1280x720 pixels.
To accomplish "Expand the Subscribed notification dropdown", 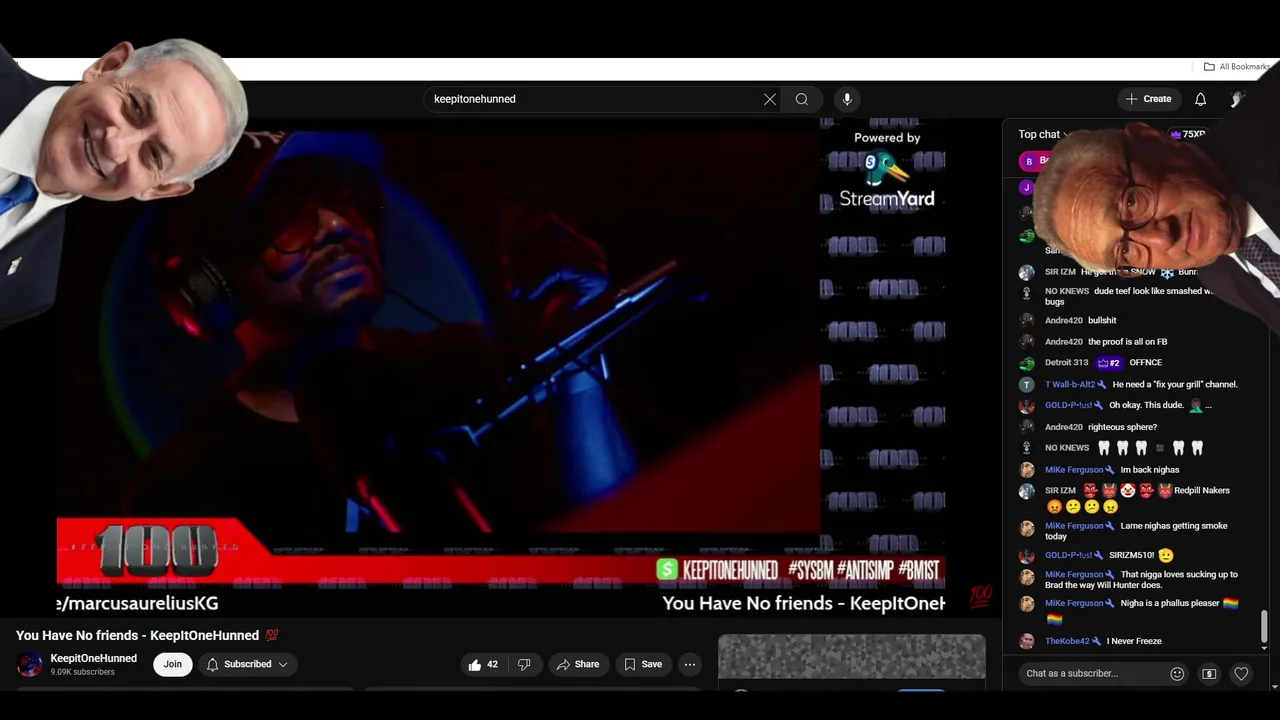I will (247, 664).
